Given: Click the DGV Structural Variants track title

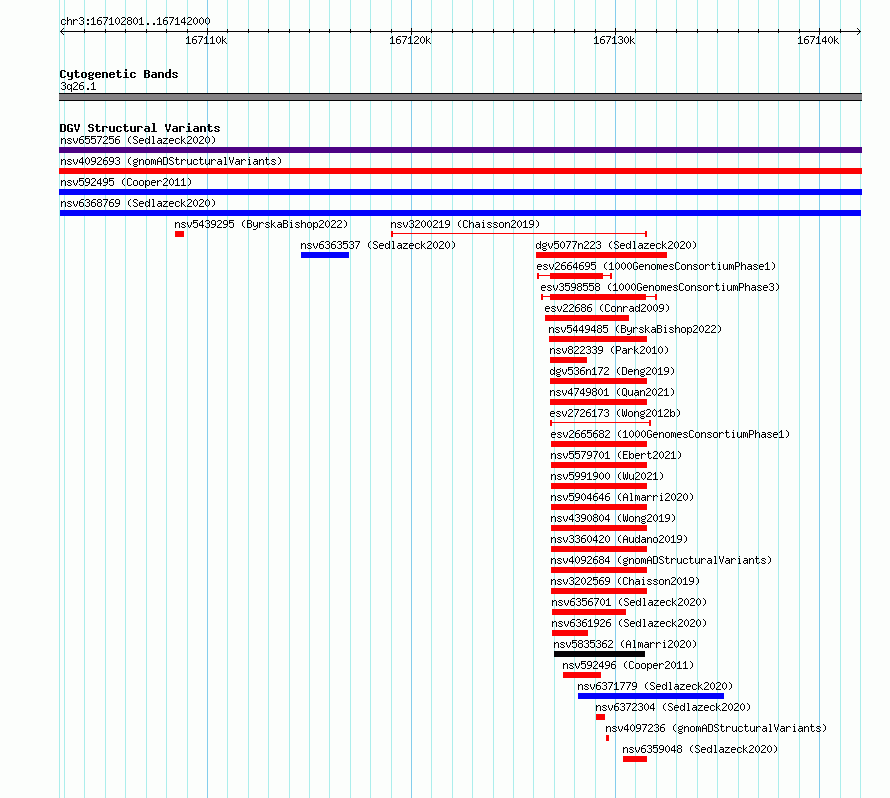Looking at the screenshot, I should (140, 128).
